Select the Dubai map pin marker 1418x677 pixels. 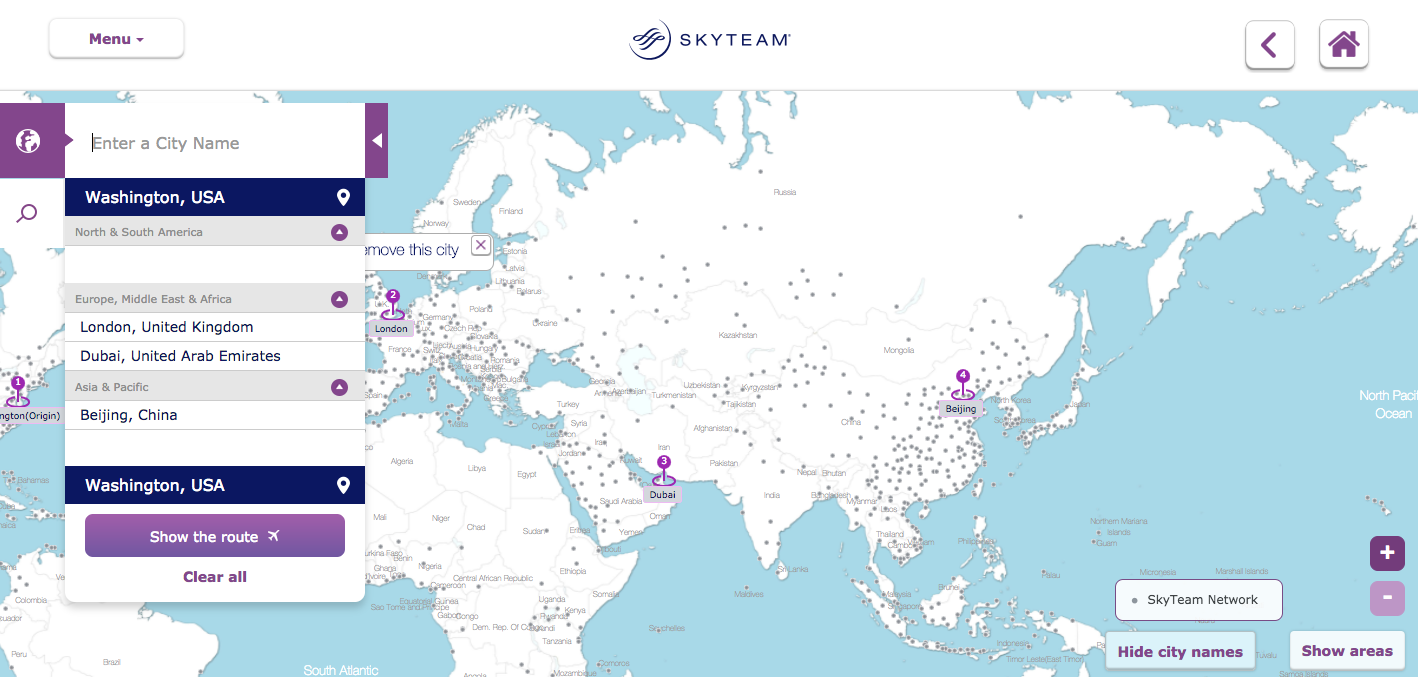(x=663, y=472)
